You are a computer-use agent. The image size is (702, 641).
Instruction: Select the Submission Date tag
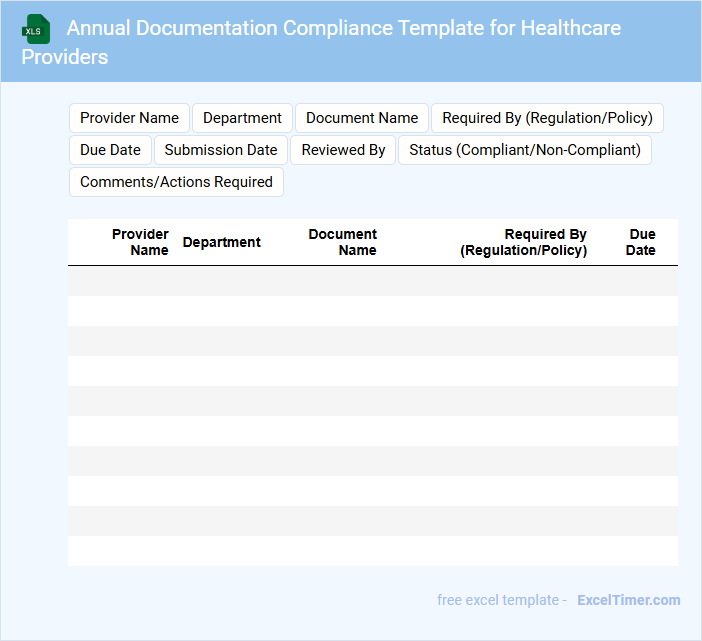point(220,150)
